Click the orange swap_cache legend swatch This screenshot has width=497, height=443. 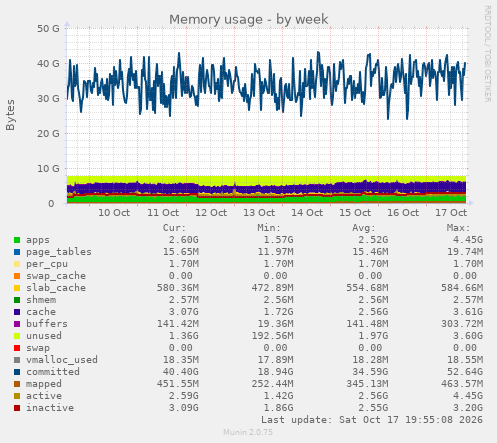(17, 276)
